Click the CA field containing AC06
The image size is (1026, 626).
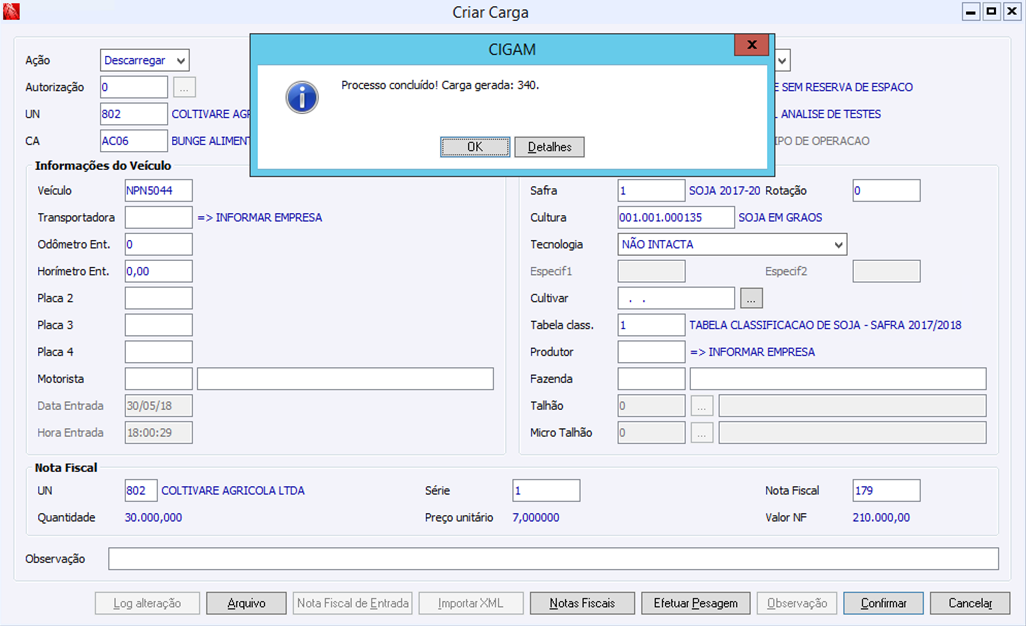[x=134, y=141]
